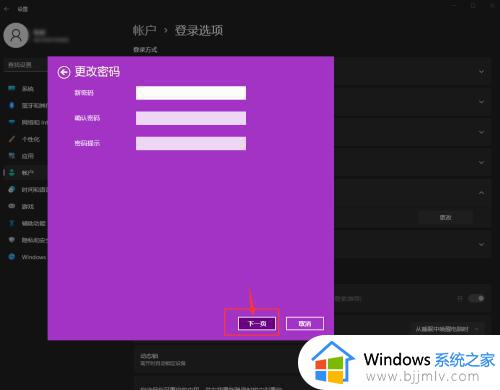Click the Settings window back arrow
500x390 pixels.
tap(7, 9)
